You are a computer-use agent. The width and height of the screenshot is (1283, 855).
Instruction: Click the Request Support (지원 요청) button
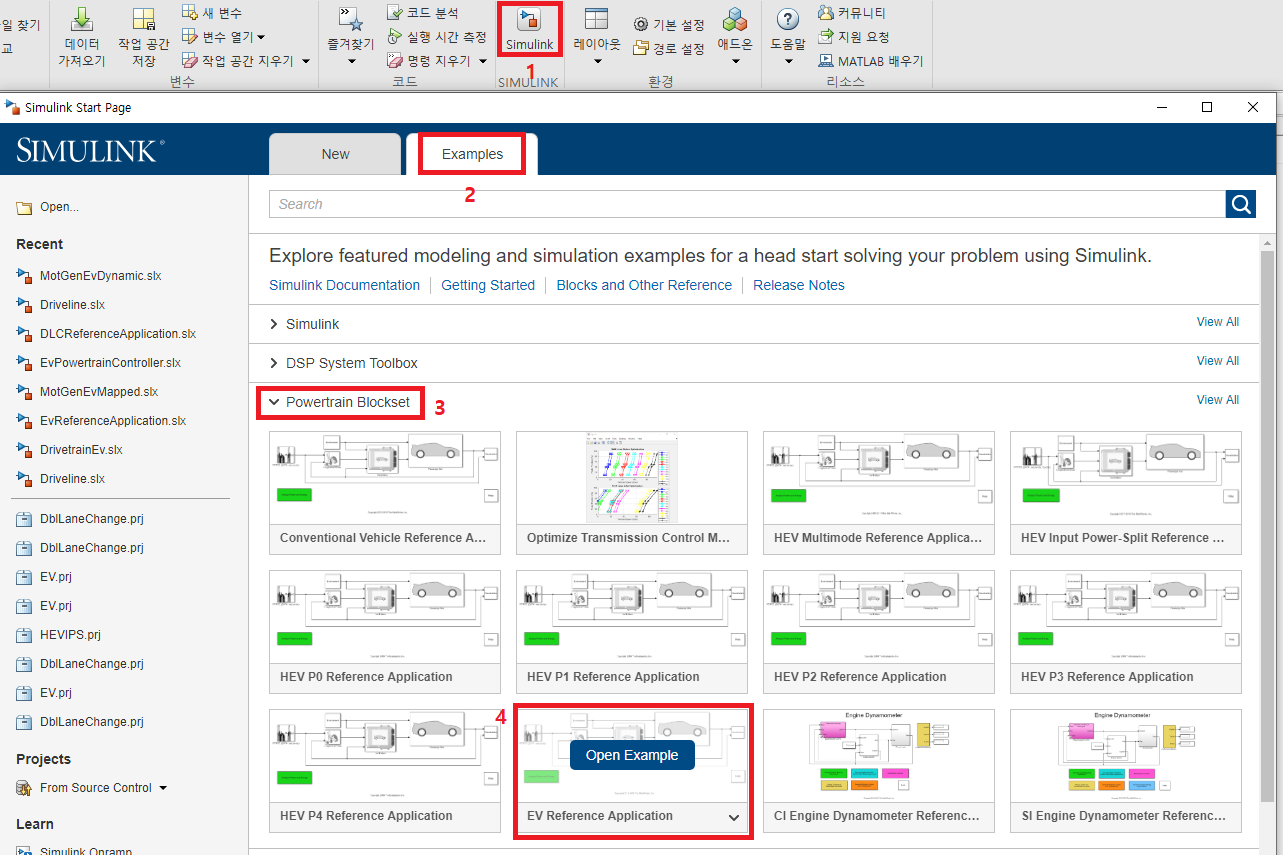854,37
